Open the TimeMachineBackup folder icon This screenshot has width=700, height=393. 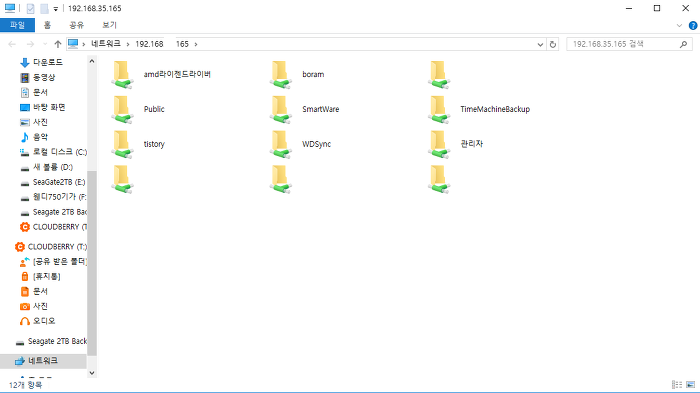(x=439, y=109)
